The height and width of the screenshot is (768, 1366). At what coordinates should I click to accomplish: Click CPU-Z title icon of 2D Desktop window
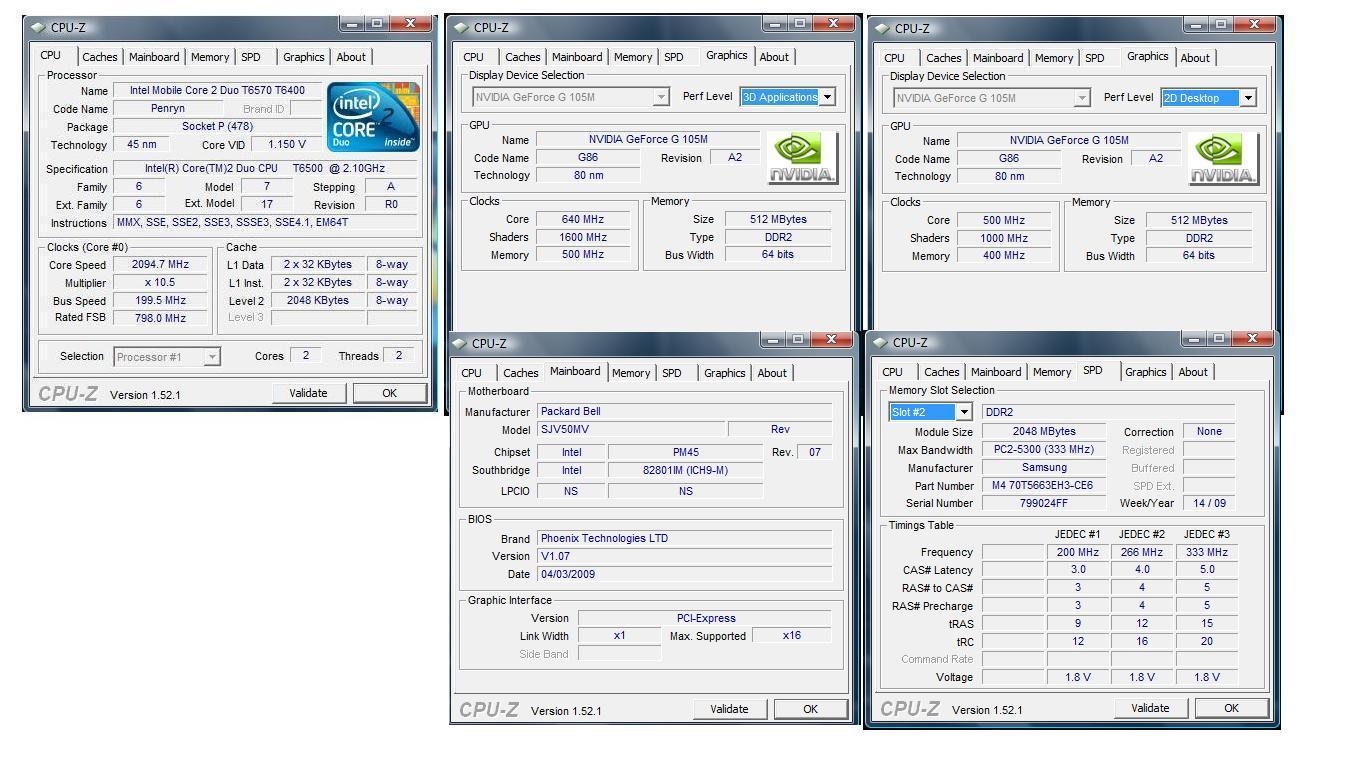coord(881,28)
